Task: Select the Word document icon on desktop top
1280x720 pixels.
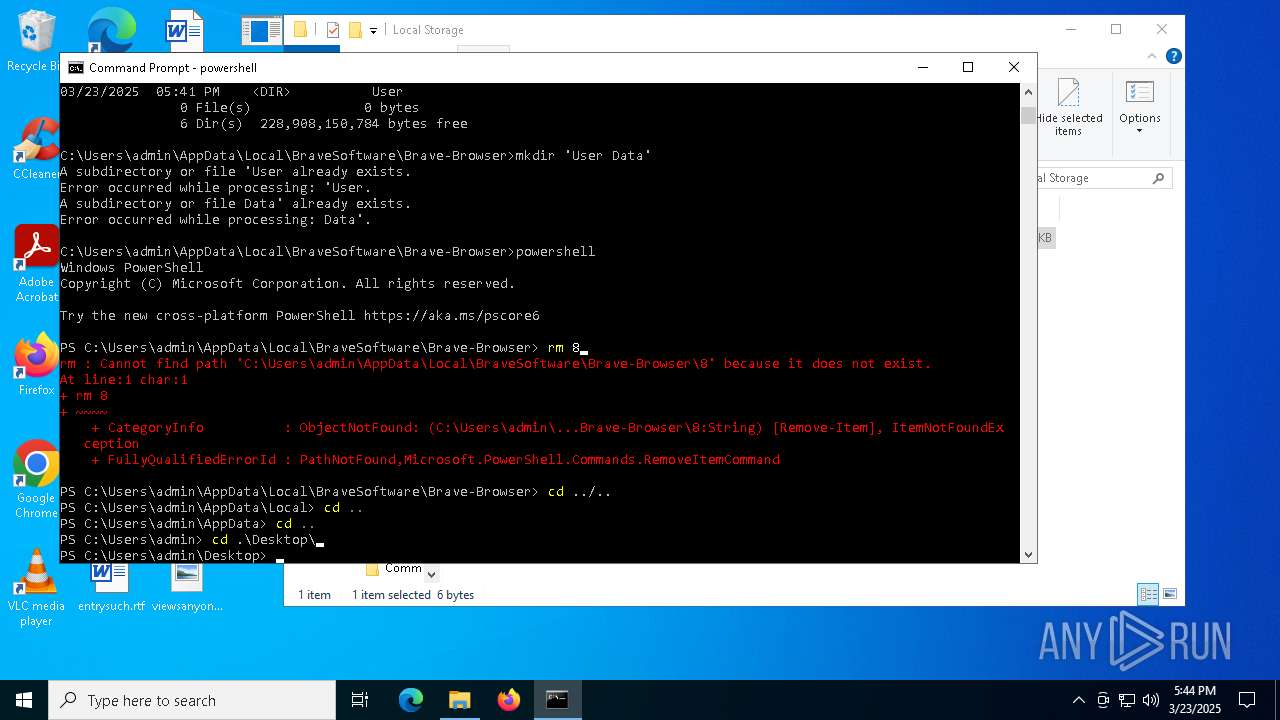Action: pos(185,30)
